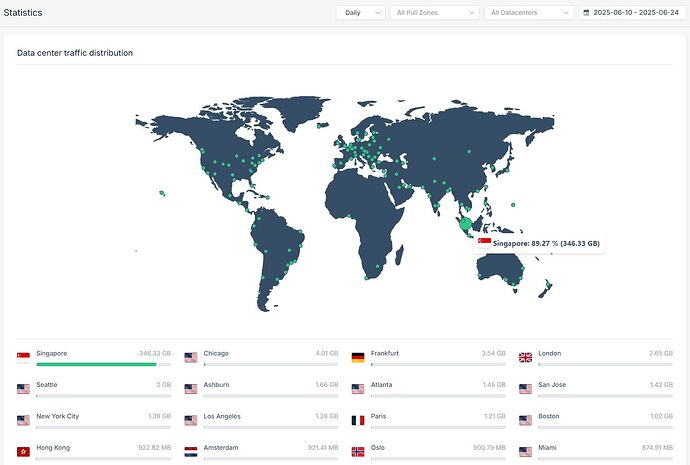690x465 pixels.
Task: Click the Singapore flag icon in list
Action: click(23, 354)
